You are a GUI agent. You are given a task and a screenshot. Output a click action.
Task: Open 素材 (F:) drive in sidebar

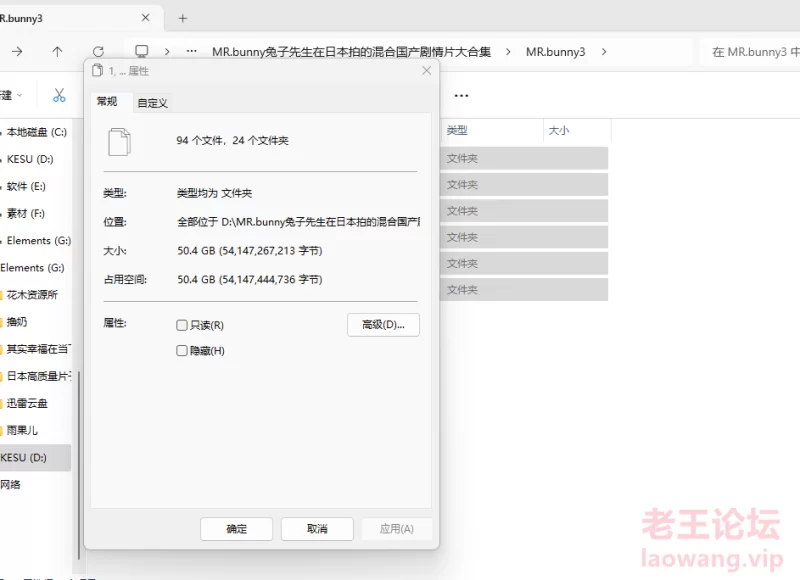[x=26, y=213]
